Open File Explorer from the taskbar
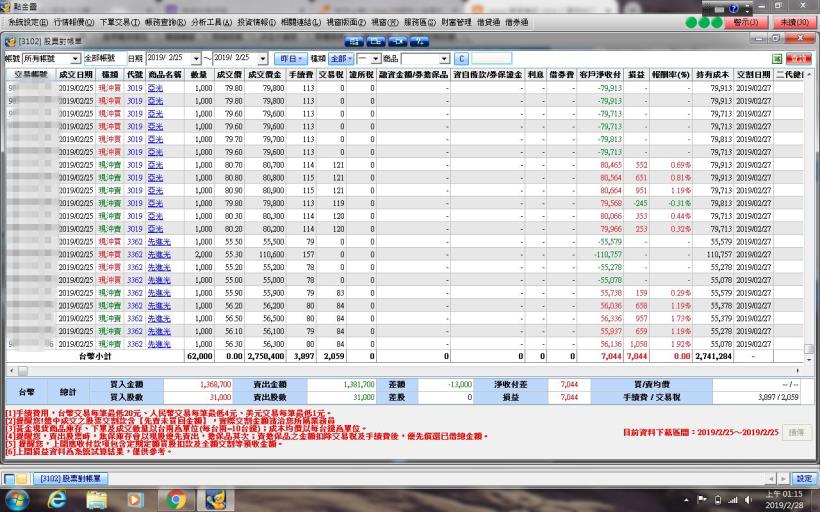Image resolution: width=820 pixels, height=512 pixels. pyautogui.click(x=97, y=500)
